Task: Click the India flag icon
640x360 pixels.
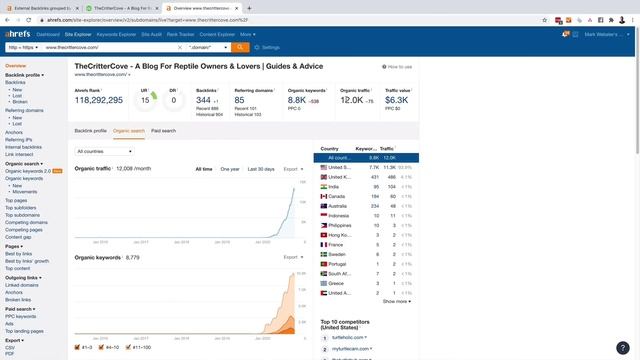Action: (x=324, y=187)
